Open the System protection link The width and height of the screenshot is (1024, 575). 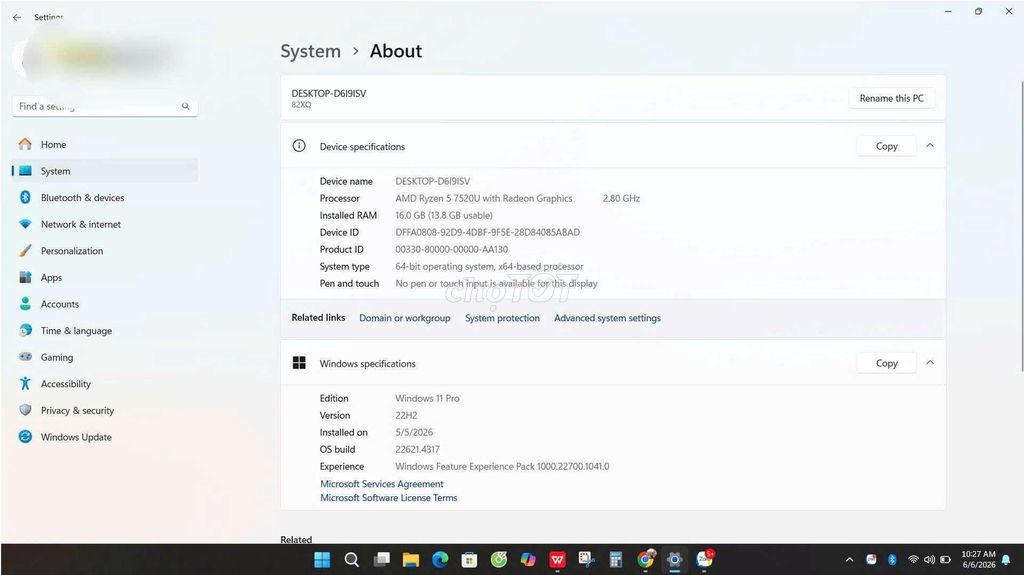tap(502, 318)
